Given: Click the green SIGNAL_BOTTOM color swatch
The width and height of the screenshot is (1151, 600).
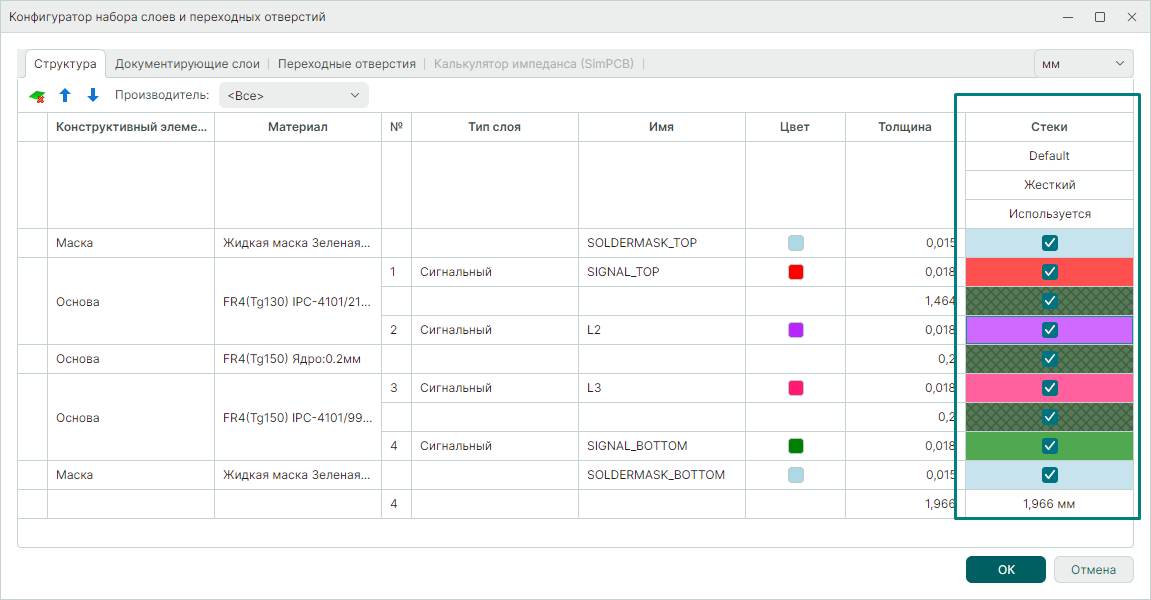Looking at the screenshot, I should click(796, 446).
